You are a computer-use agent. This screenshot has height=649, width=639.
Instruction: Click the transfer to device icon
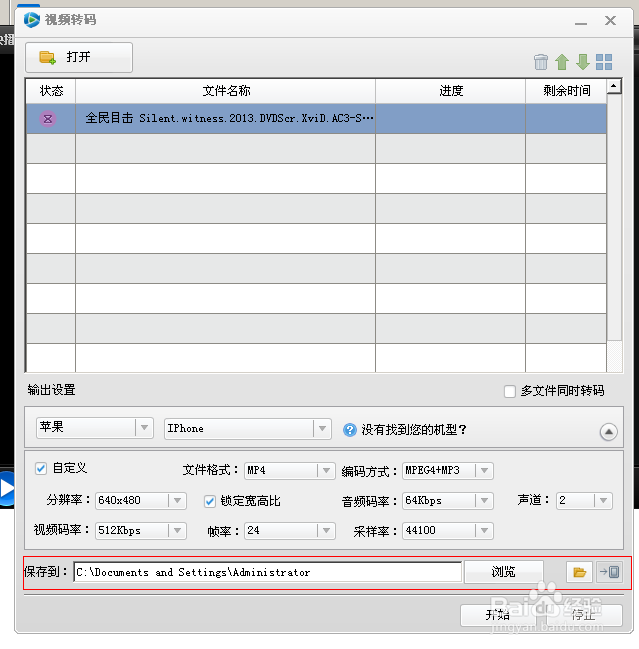(x=609, y=572)
